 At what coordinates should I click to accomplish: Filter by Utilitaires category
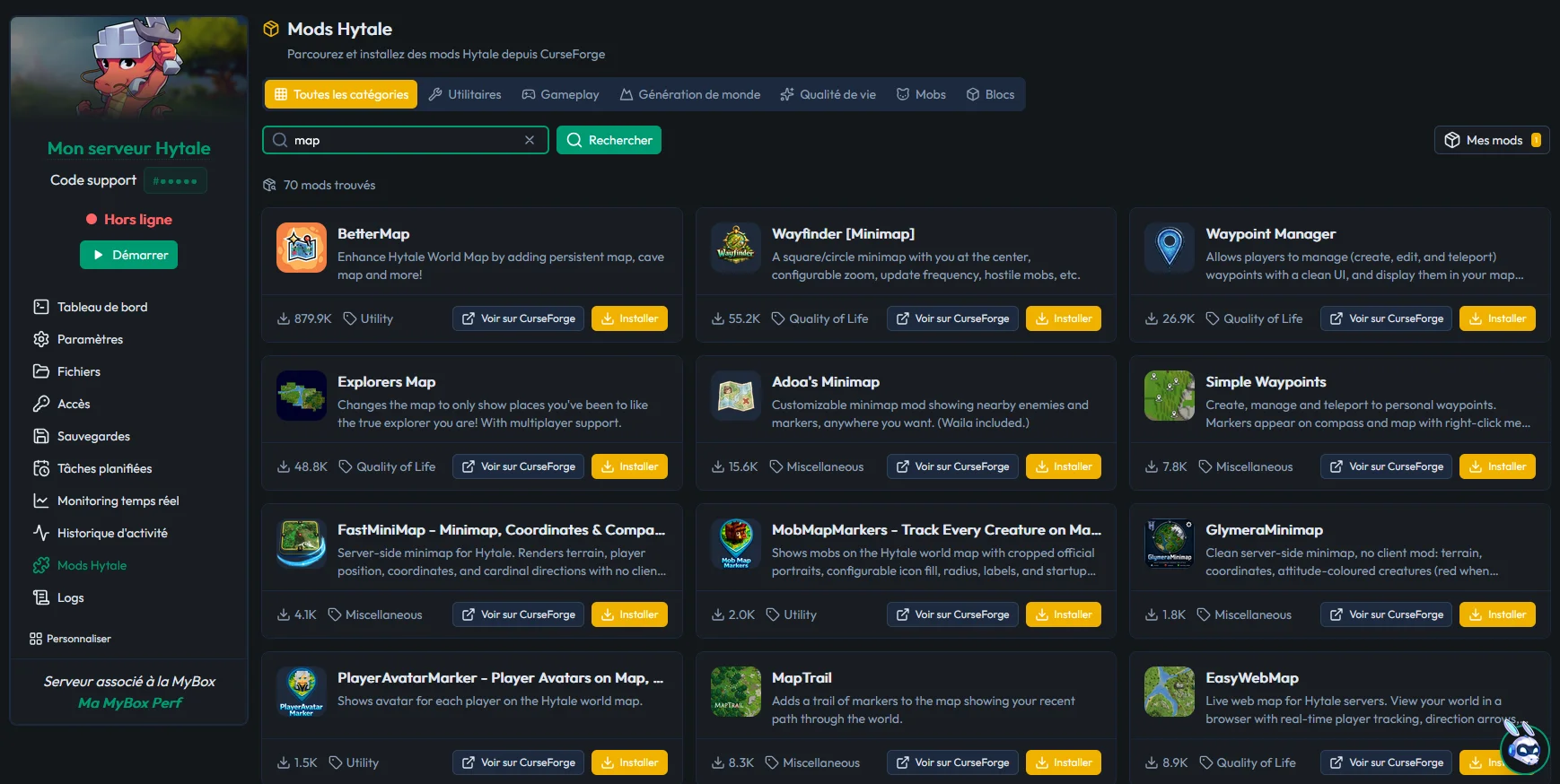465,94
